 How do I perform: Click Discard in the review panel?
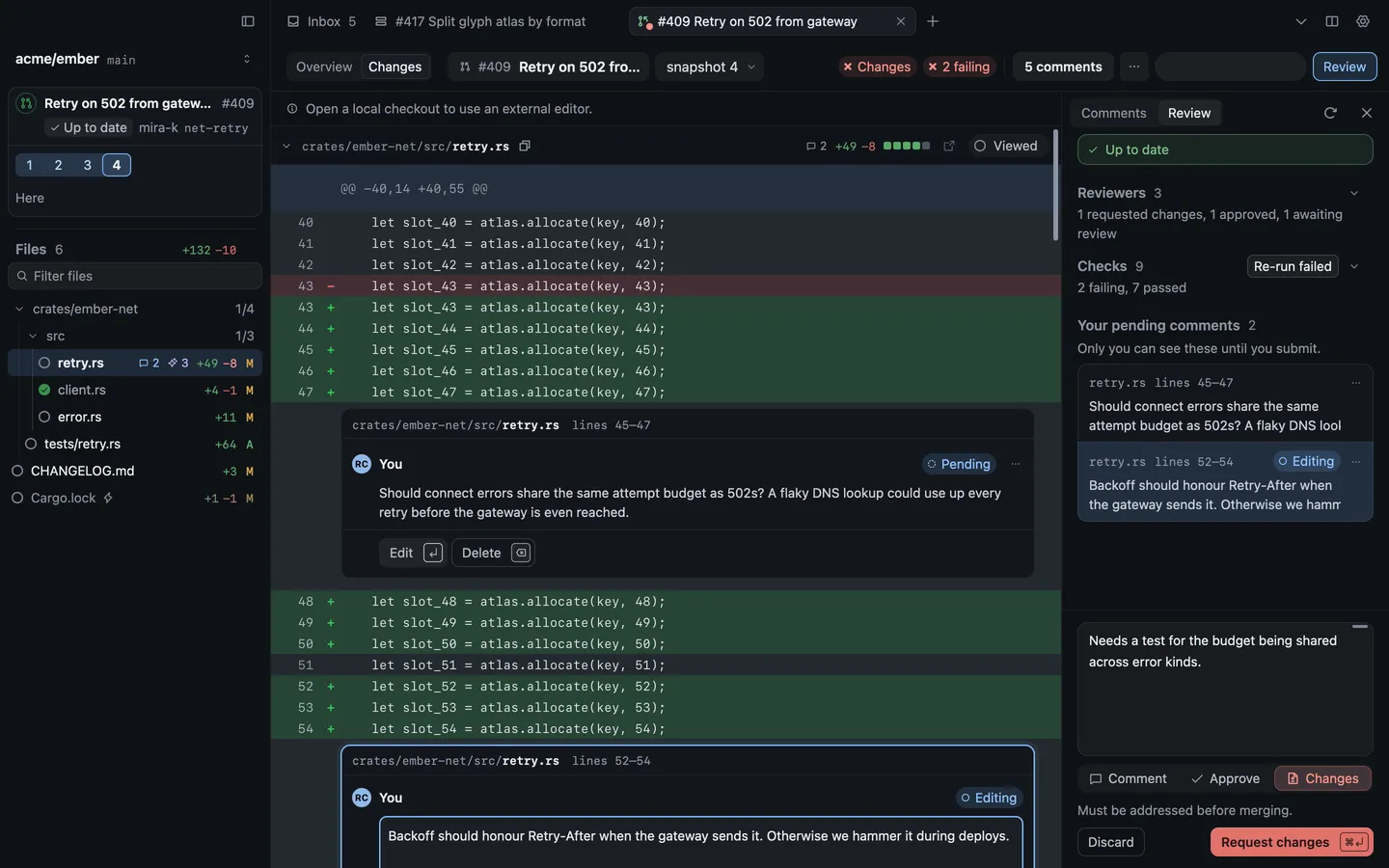(x=1111, y=842)
